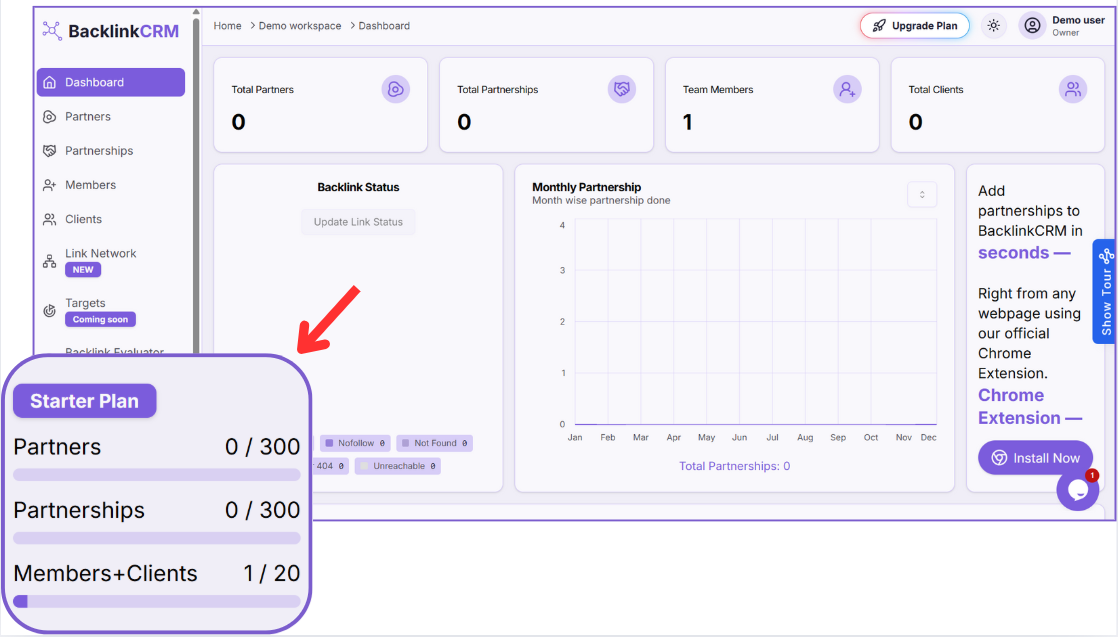This screenshot has width=1118, height=637.
Task: Click the Total Clients people icon
Action: tap(1073, 90)
